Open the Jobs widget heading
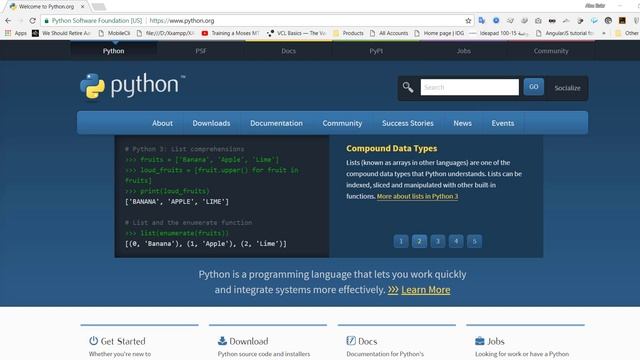Image resolution: width=640 pixels, height=360 pixels. (496, 341)
